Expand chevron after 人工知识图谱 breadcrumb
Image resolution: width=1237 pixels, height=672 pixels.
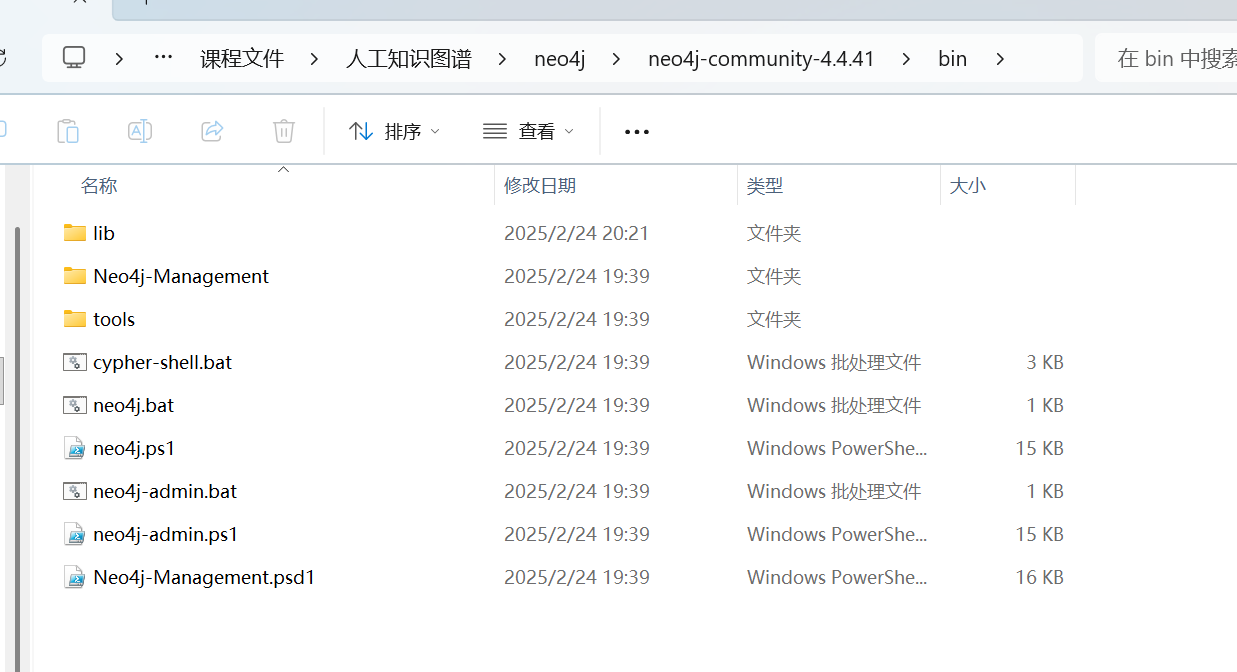(x=502, y=59)
